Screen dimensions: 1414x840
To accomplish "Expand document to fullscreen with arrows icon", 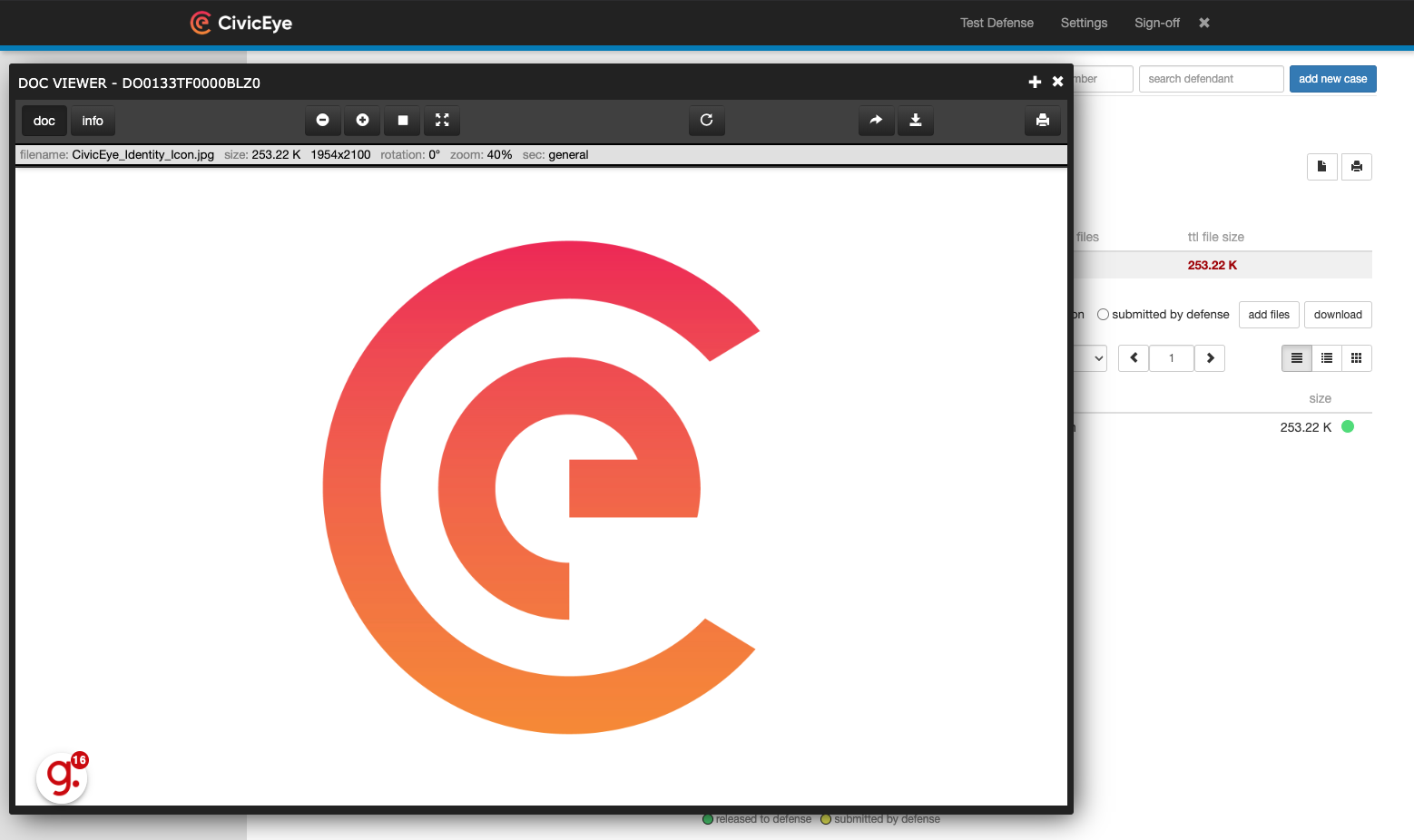I will 442,121.
